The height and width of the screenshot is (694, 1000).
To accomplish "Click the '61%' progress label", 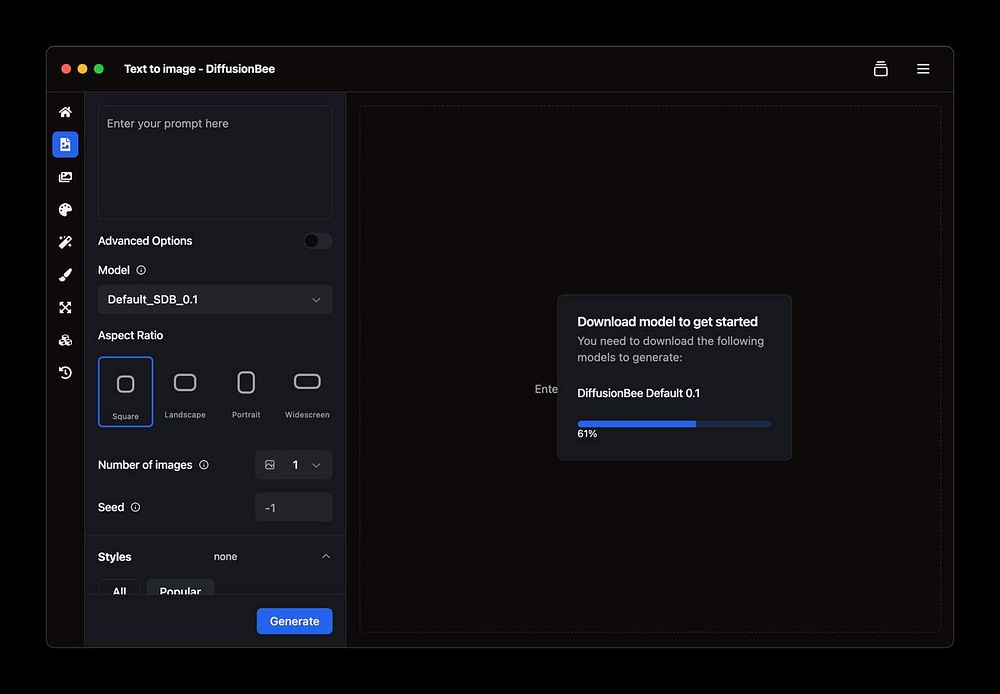I will [x=587, y=434].
